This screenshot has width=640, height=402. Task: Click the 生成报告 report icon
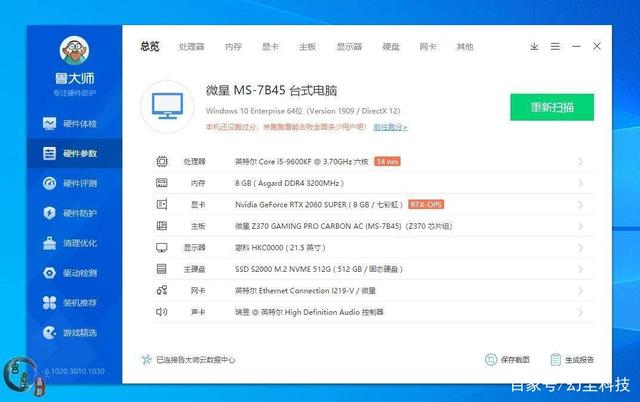(556, 360)
